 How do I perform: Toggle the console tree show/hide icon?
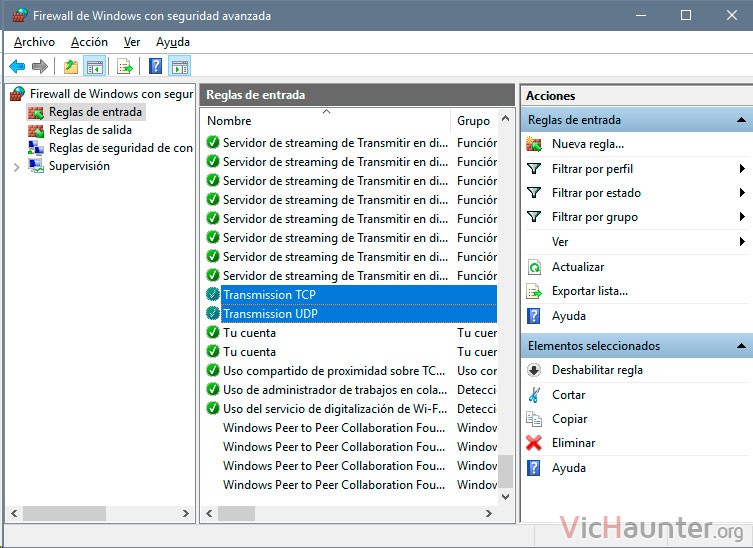click(x=95, y=66)
